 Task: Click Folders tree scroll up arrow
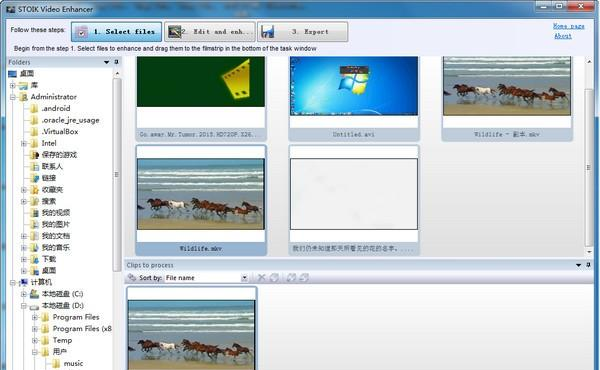pyautogui.click(x=117, y=73)
